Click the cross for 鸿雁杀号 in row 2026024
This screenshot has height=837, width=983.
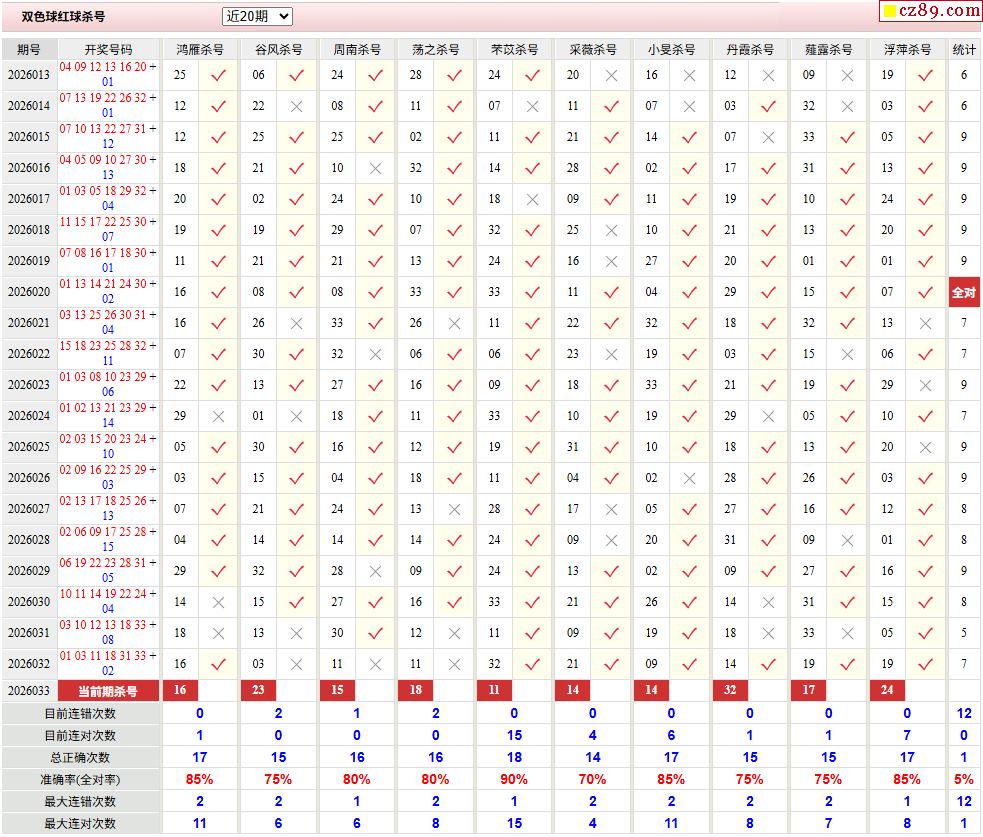(218, 416)
